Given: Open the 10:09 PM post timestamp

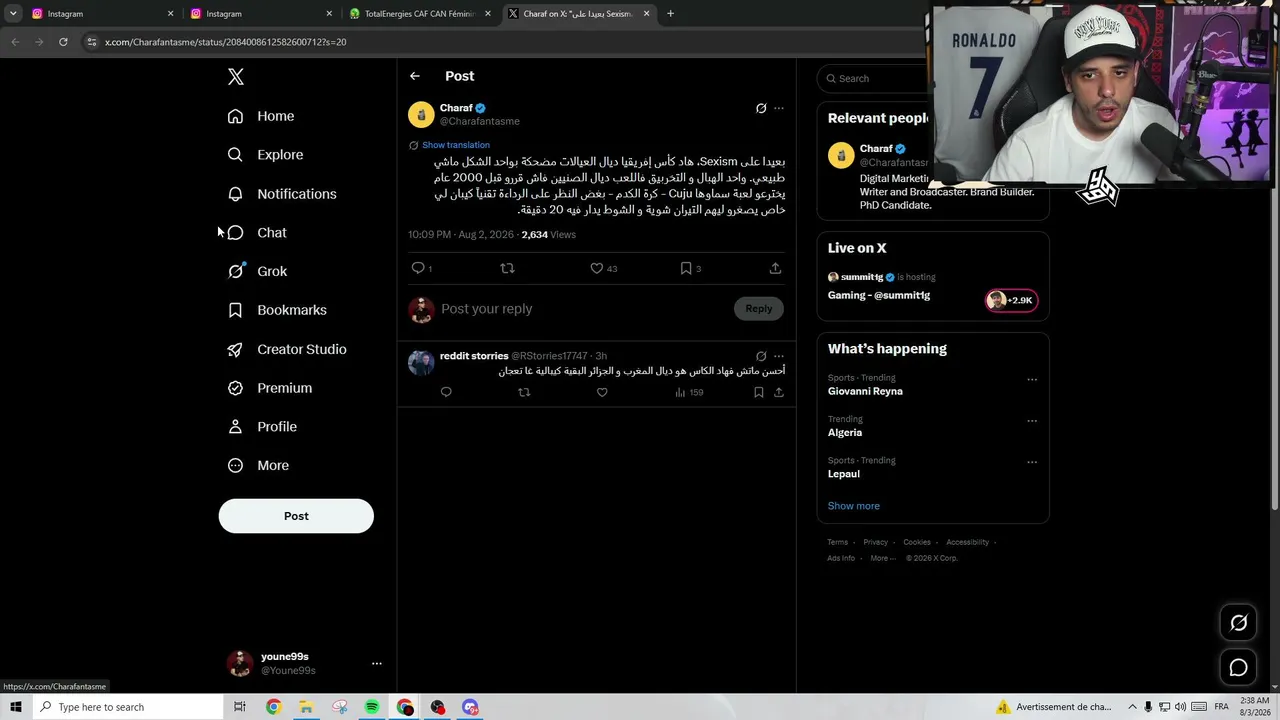Looking at the screenshot, I should pos(461,235).
